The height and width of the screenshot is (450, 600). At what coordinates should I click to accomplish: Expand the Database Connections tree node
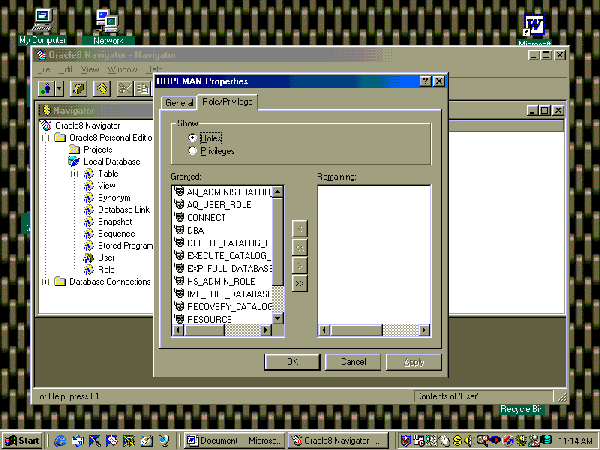point(46,282)
